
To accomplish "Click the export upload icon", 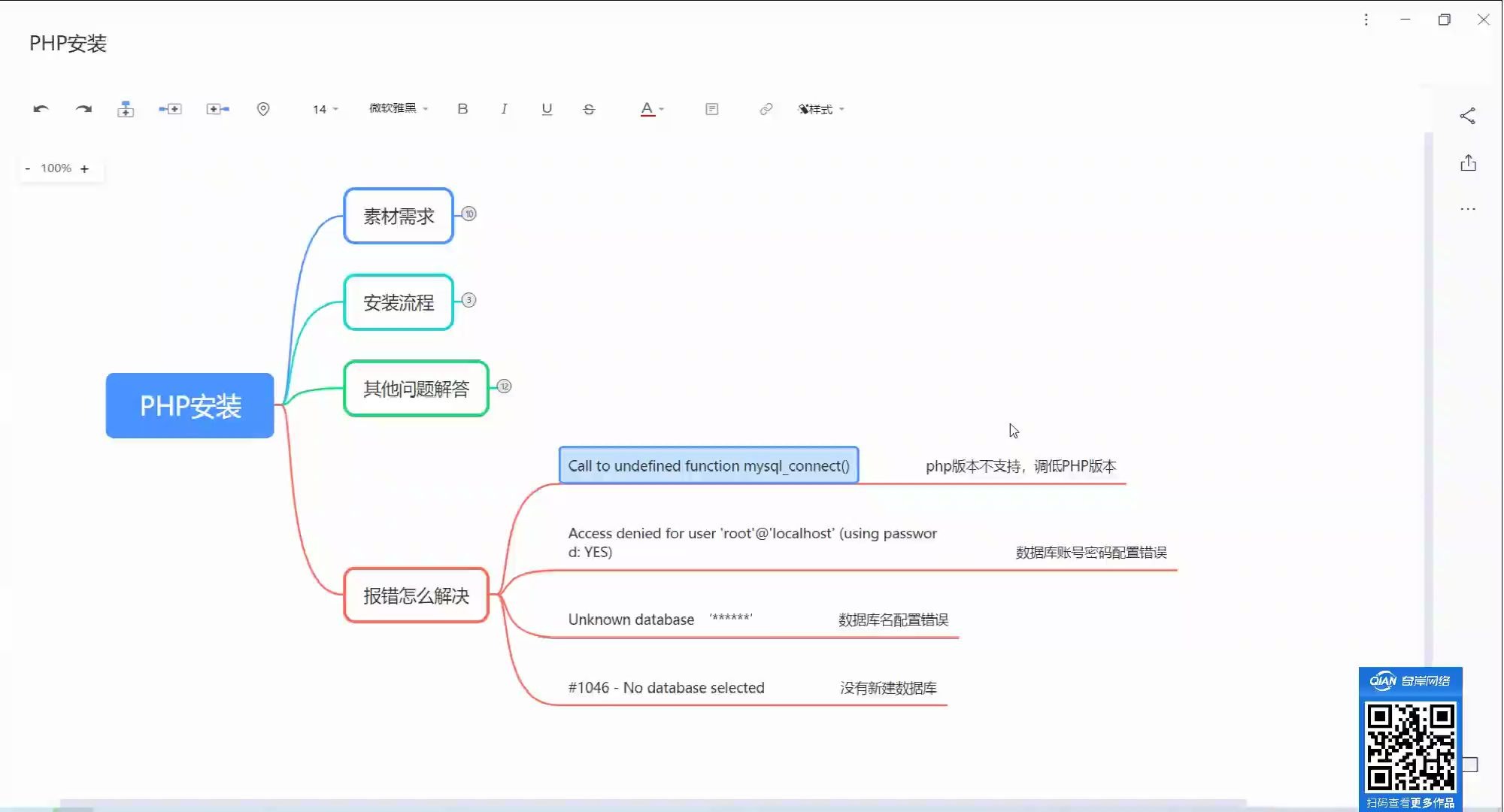I will 1469,163.
